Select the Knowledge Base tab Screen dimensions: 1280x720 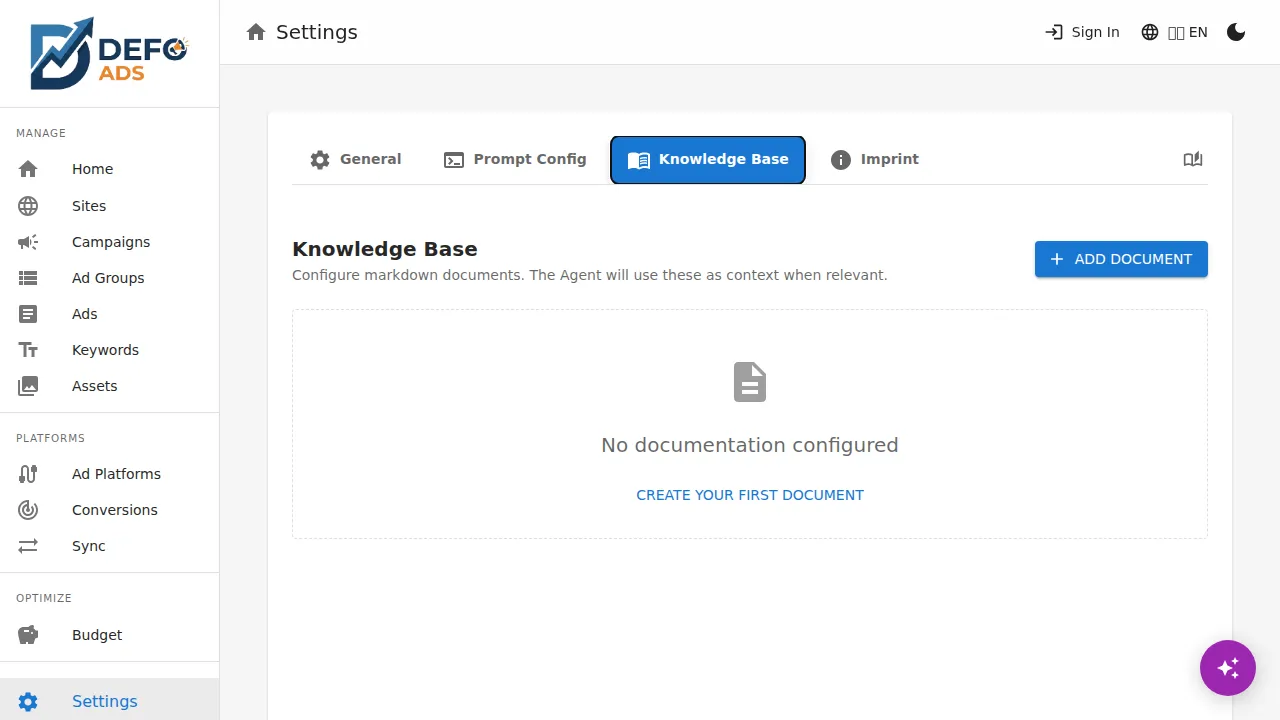click(x=708, y=160)
